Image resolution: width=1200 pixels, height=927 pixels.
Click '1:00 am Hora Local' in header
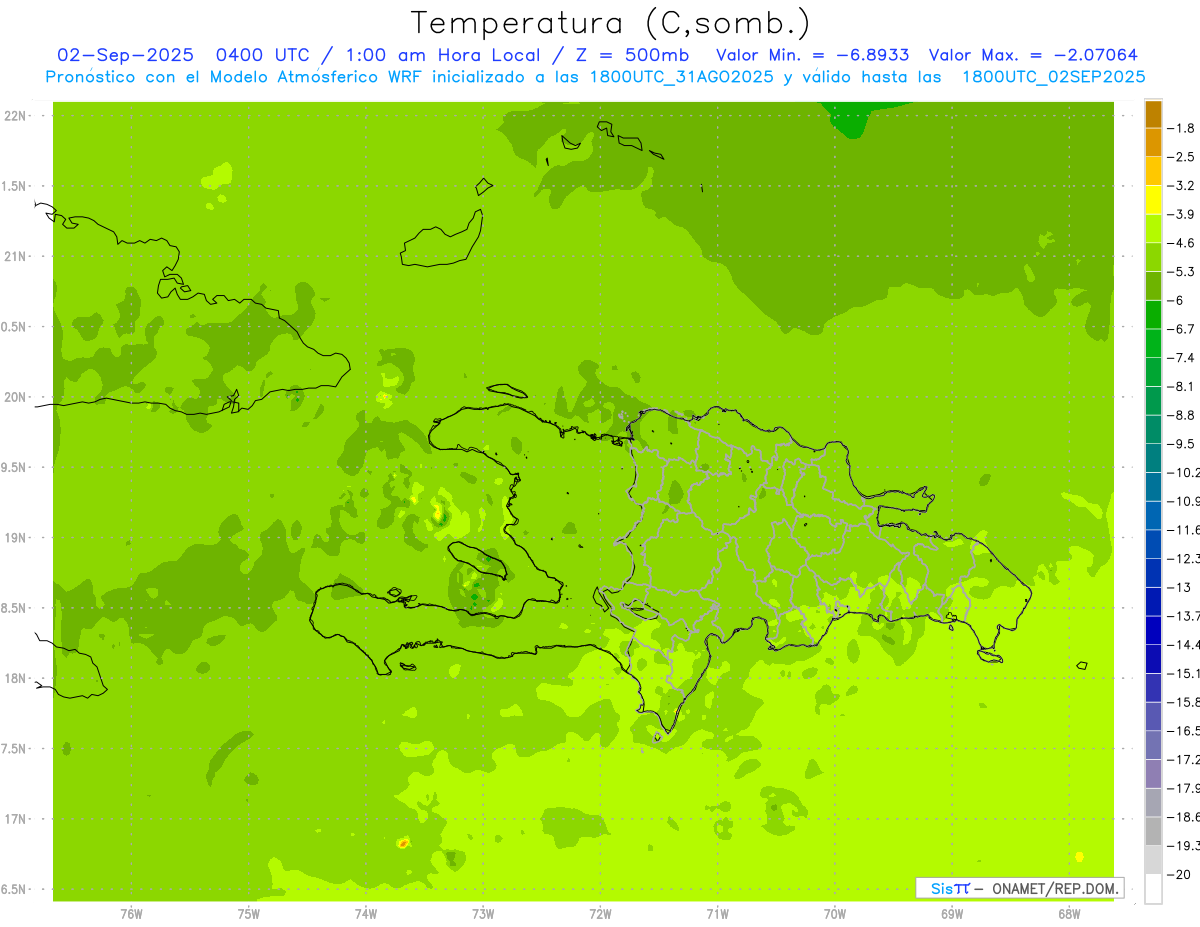click(x=444, y=56)
